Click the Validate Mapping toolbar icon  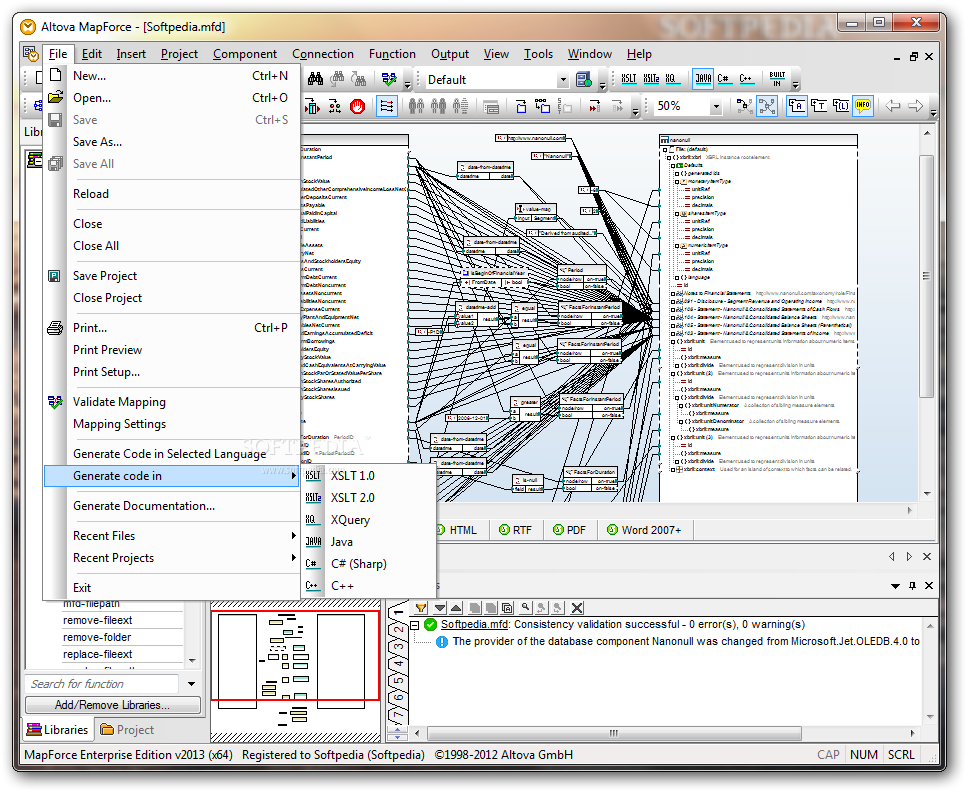389,79
